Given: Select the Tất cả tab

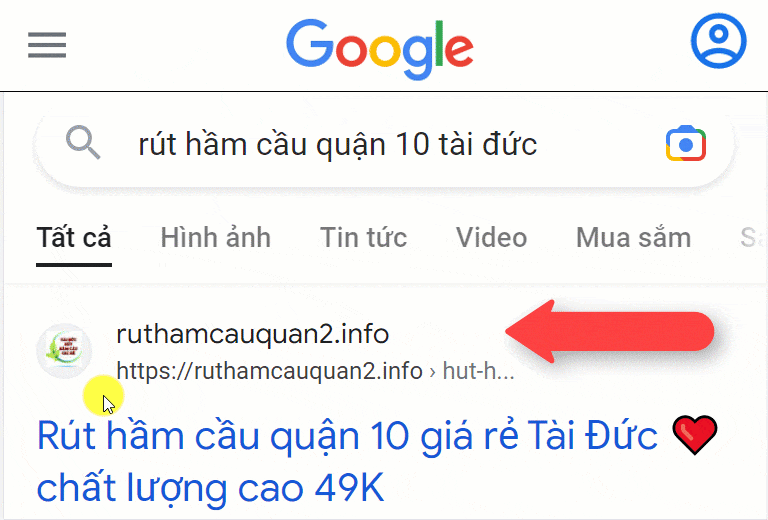Looking at the screenshot, I should (74, 238).
